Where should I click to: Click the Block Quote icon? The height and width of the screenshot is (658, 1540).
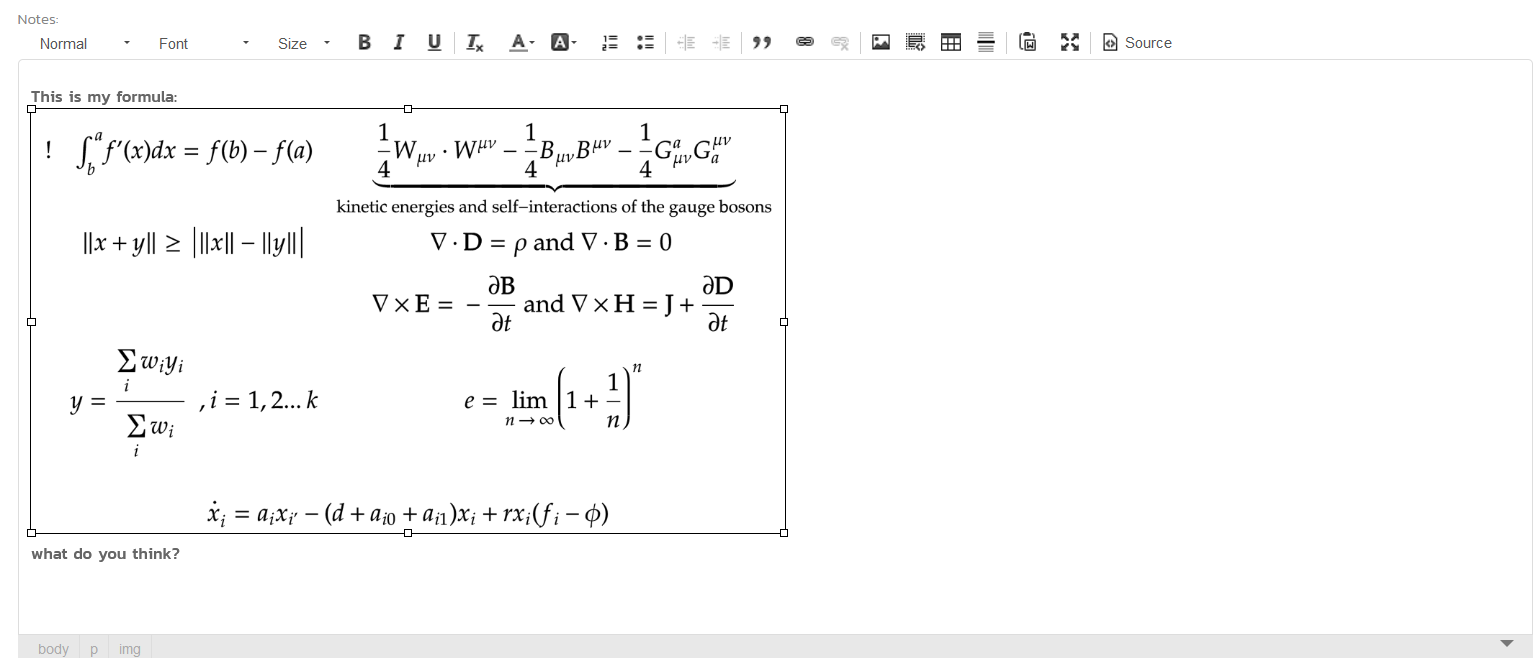762,43
